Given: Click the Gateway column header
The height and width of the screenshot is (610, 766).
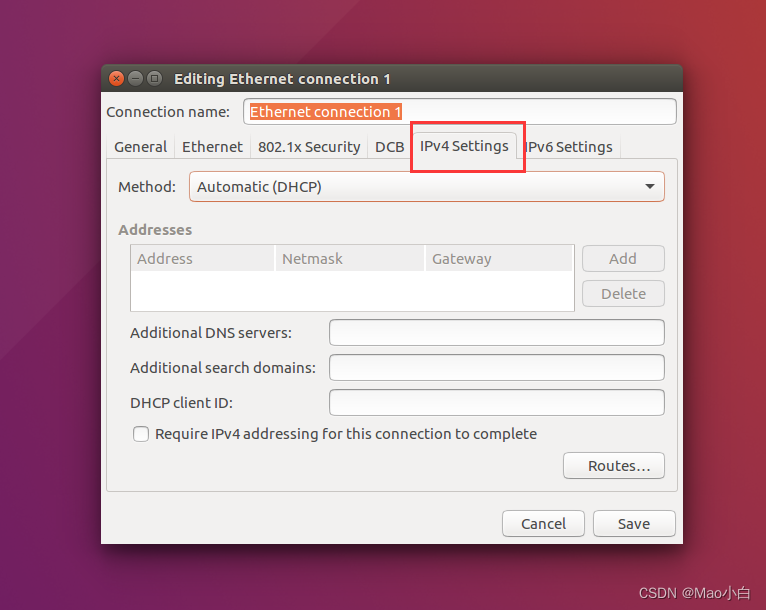Looking at the screenshot, I should click(499, 258).
